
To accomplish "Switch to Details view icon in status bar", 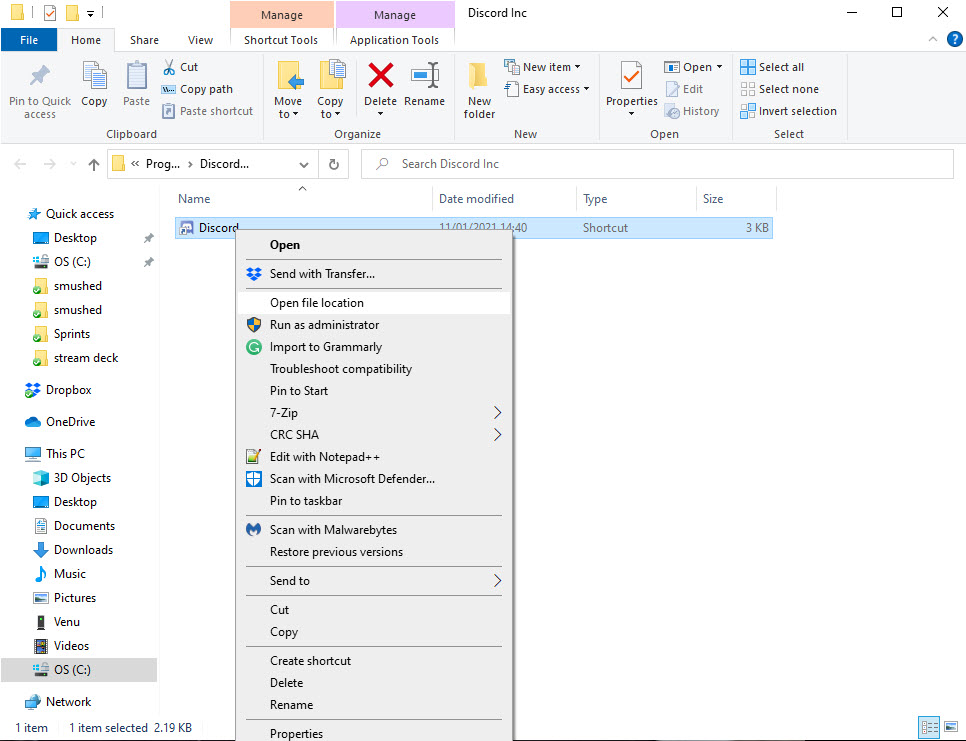I will [929, 727].
